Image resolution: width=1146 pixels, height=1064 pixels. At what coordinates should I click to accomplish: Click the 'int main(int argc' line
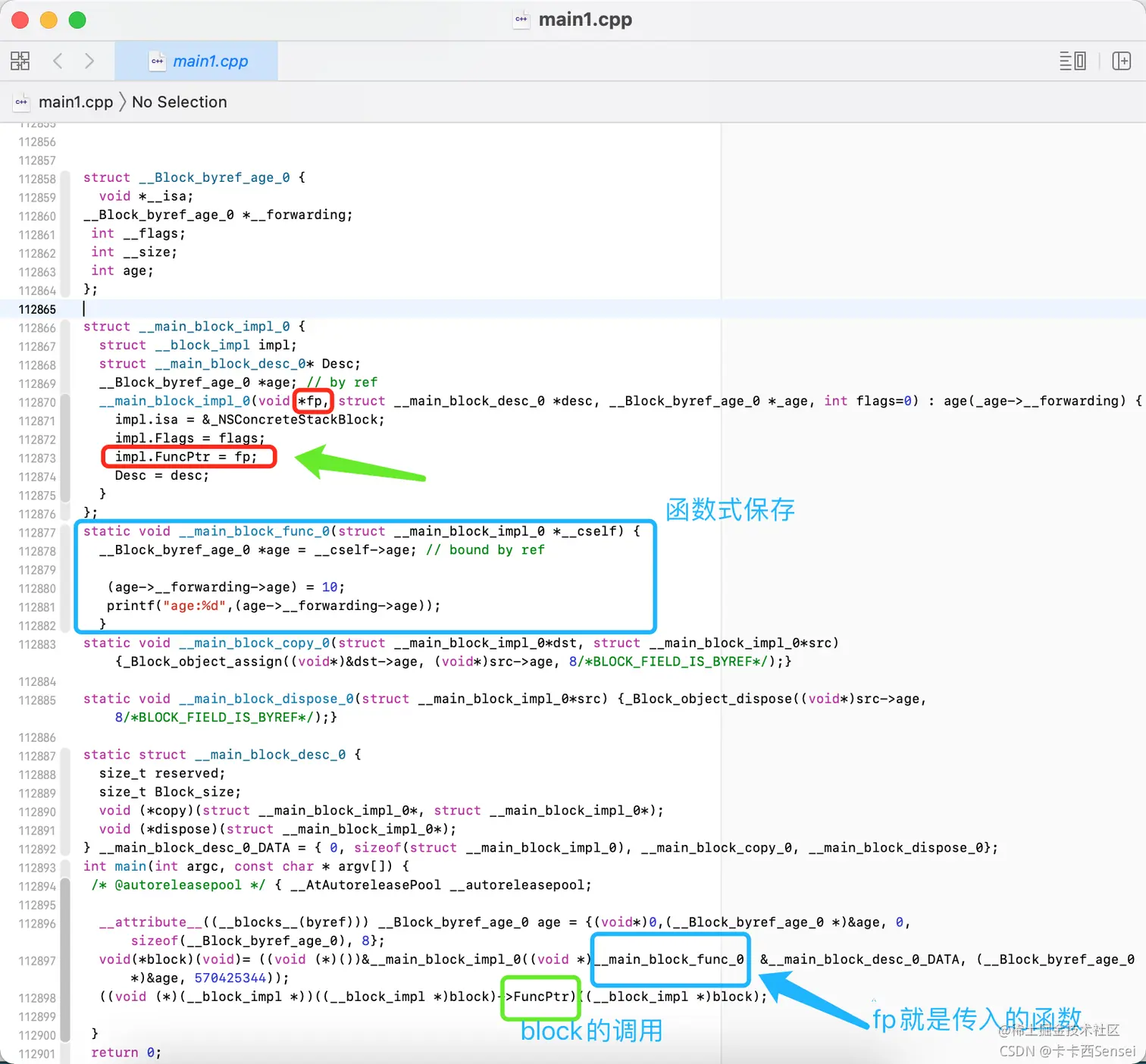click(x=246, y=866)
